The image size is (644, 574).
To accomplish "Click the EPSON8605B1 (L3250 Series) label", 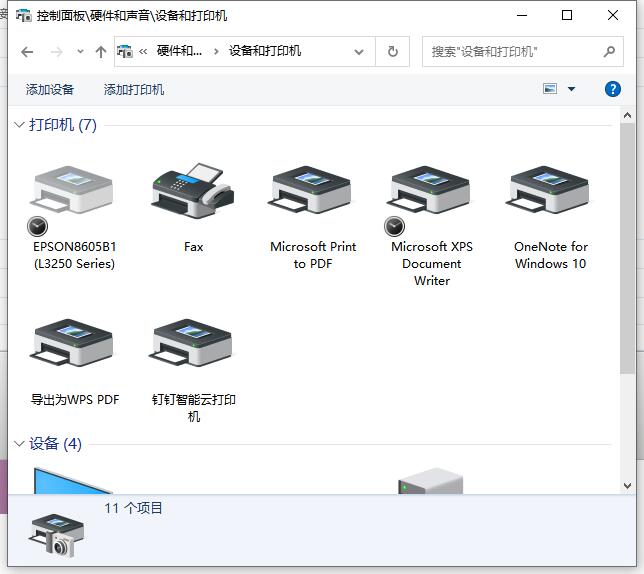I will click(x=74, y=255).
